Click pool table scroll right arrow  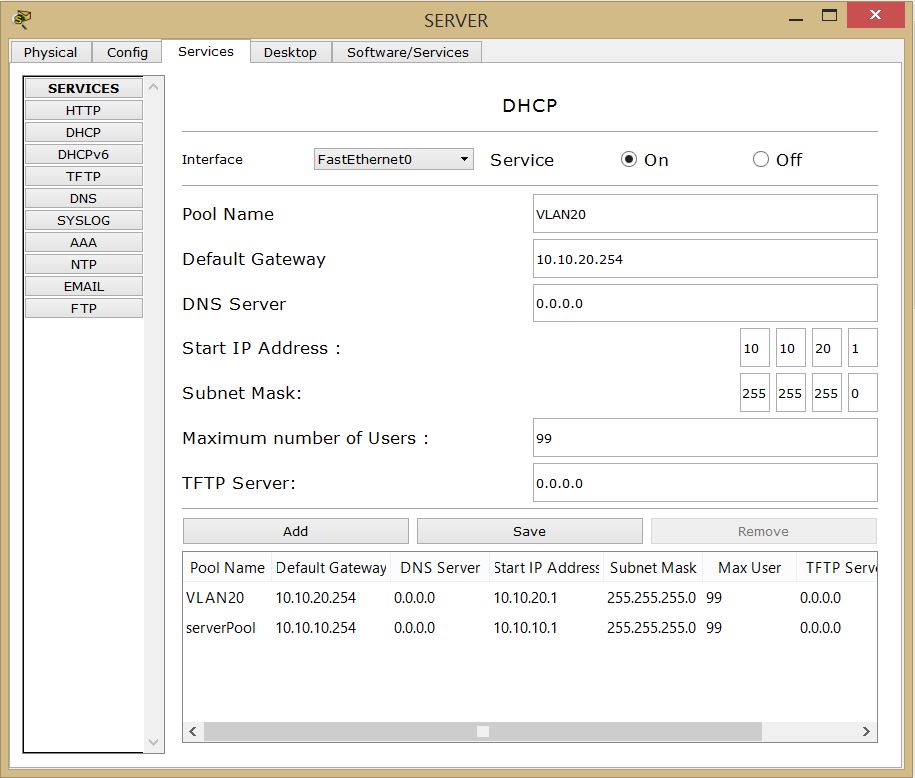pyautogui.click(x=866, y=731)
